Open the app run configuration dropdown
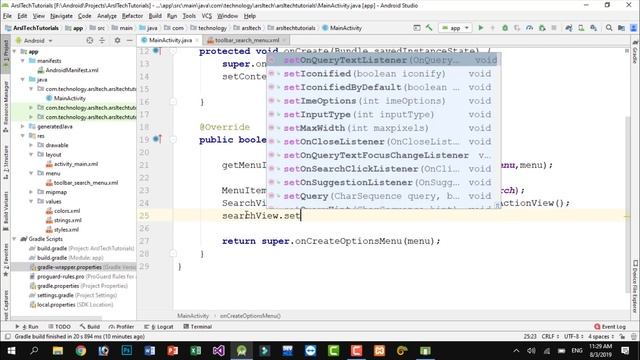Image resolution: width=640 pixels, height=360 pixels. [x=456, y=28]
